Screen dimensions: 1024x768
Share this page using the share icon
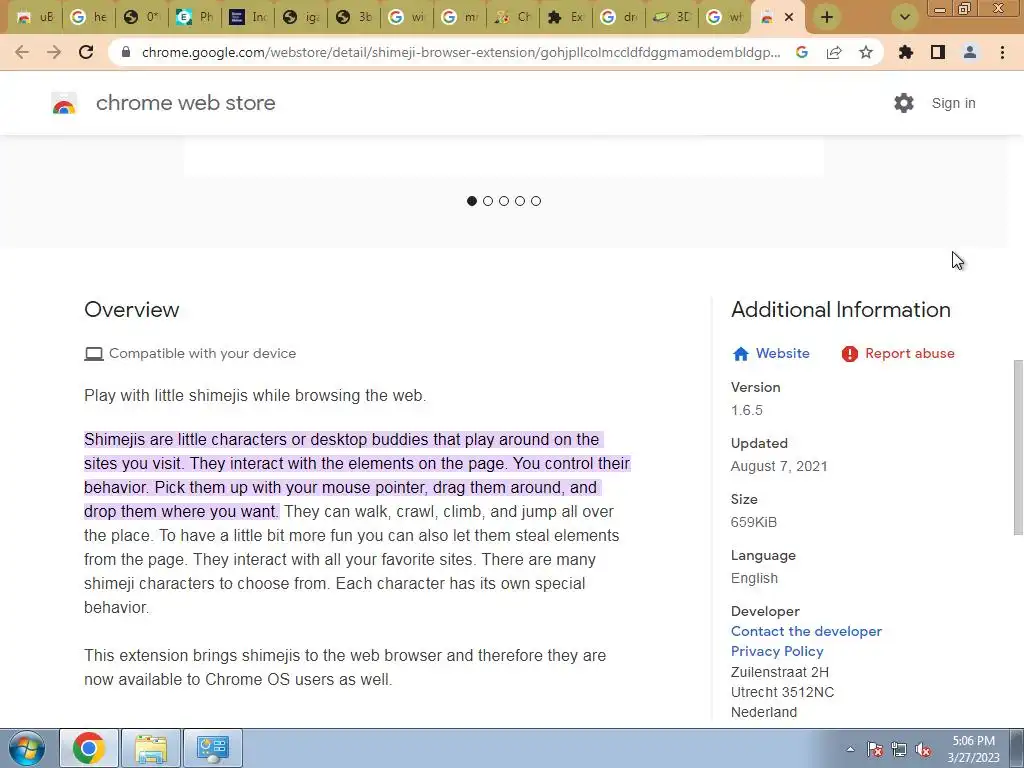click(x=834, y=52)
